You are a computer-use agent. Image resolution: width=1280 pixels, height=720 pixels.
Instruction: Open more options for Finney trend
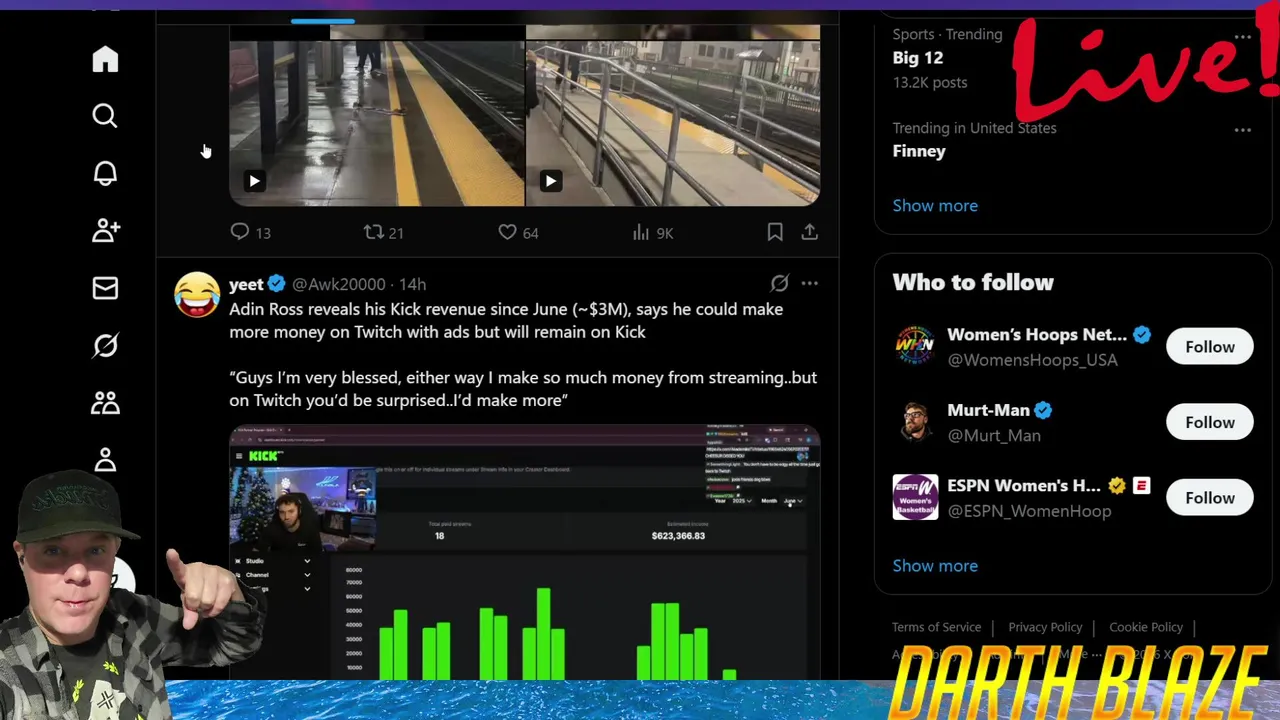(1242, 130)
